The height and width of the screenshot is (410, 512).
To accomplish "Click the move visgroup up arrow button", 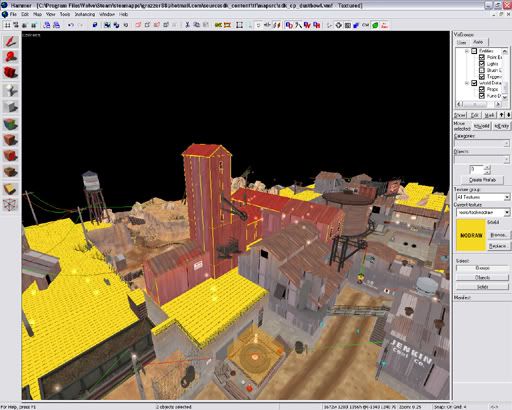I will 502,115.
